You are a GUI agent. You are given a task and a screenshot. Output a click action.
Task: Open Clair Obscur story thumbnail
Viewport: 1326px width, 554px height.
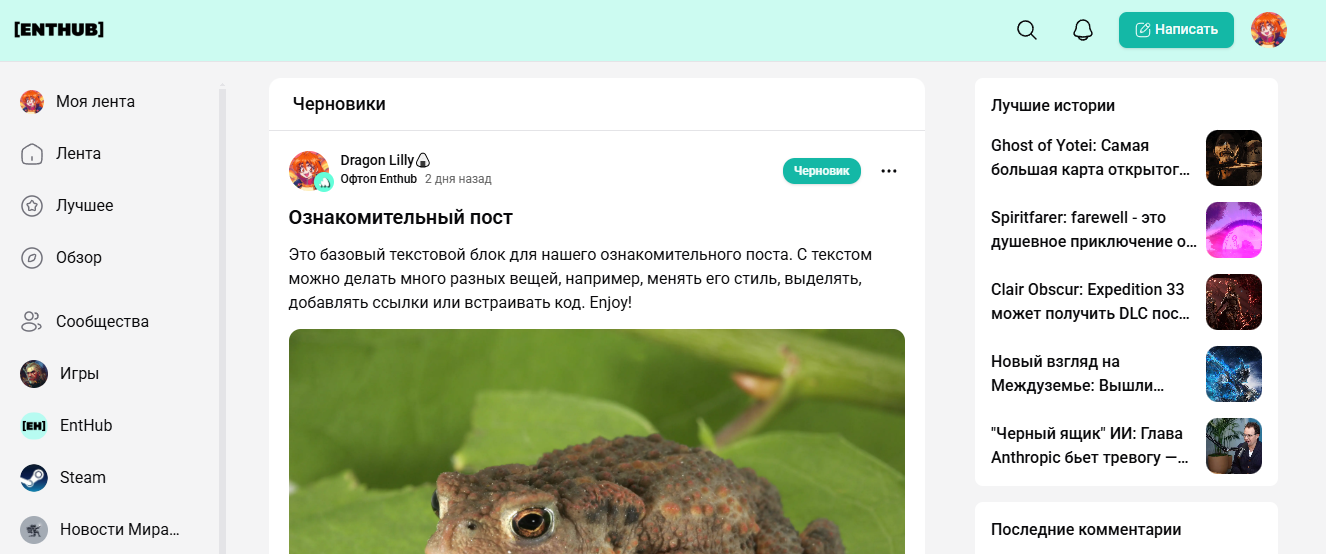point(1234,302)
